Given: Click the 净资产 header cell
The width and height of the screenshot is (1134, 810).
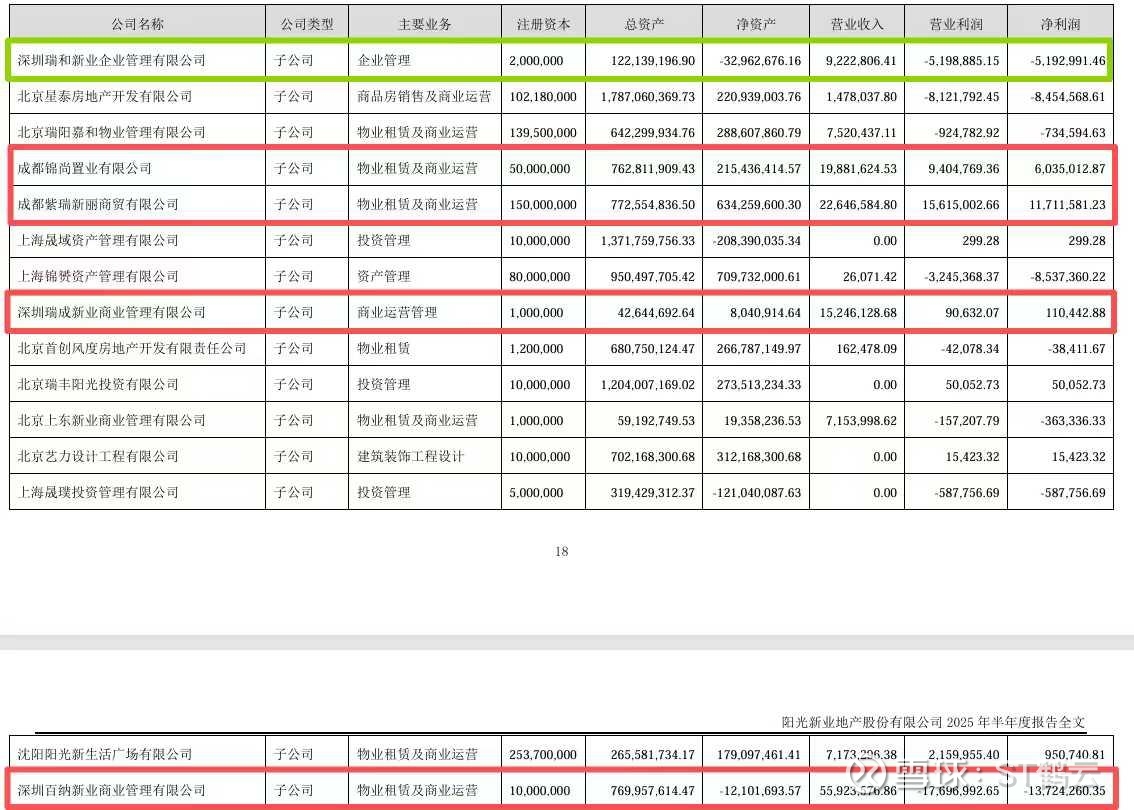Looking at the screenshot, I should (756, 25).
